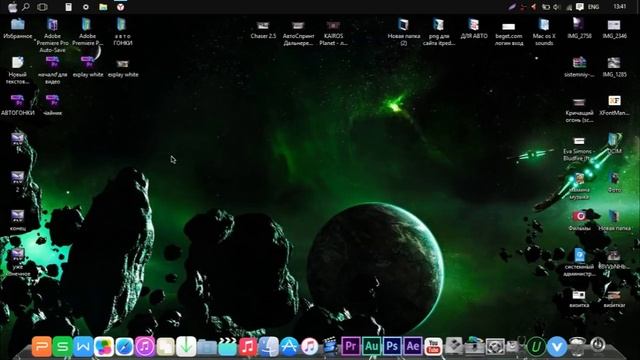
Task: Click the green U icon in the dock
Action: pos(536,347)
